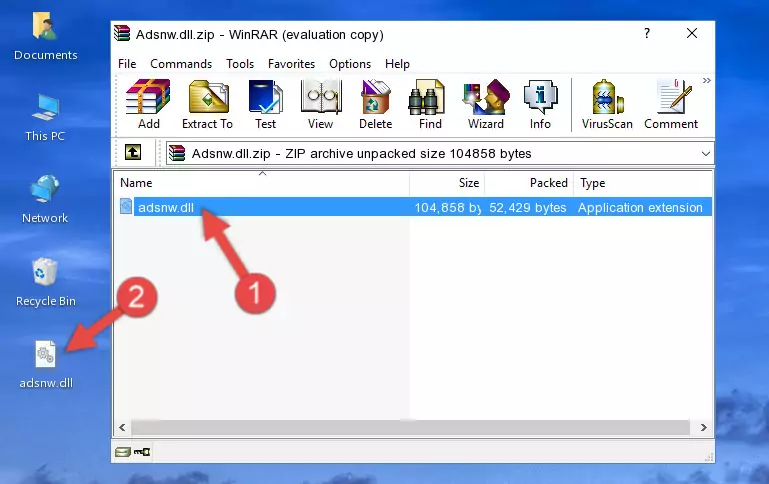The image size is (769, 484).
Task: Close the WinRAR window
Action: click(692, 33)
